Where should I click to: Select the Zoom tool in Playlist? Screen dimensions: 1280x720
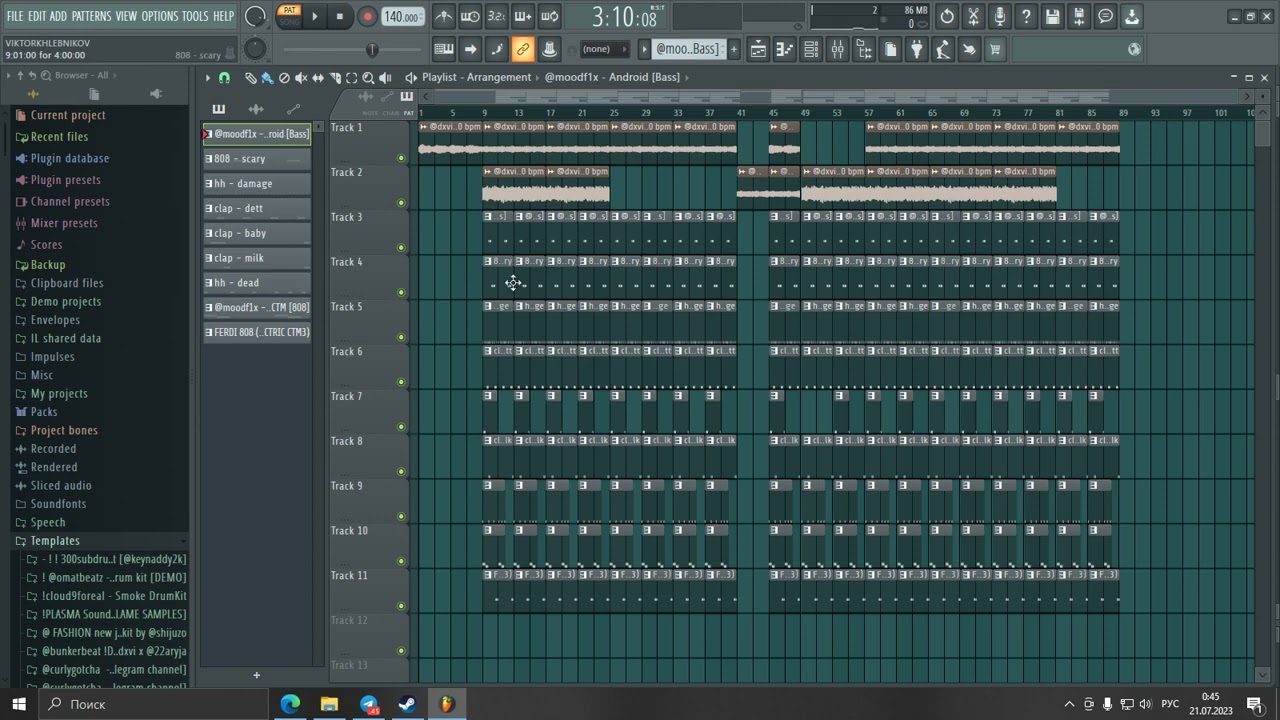[x=368, y=78]
